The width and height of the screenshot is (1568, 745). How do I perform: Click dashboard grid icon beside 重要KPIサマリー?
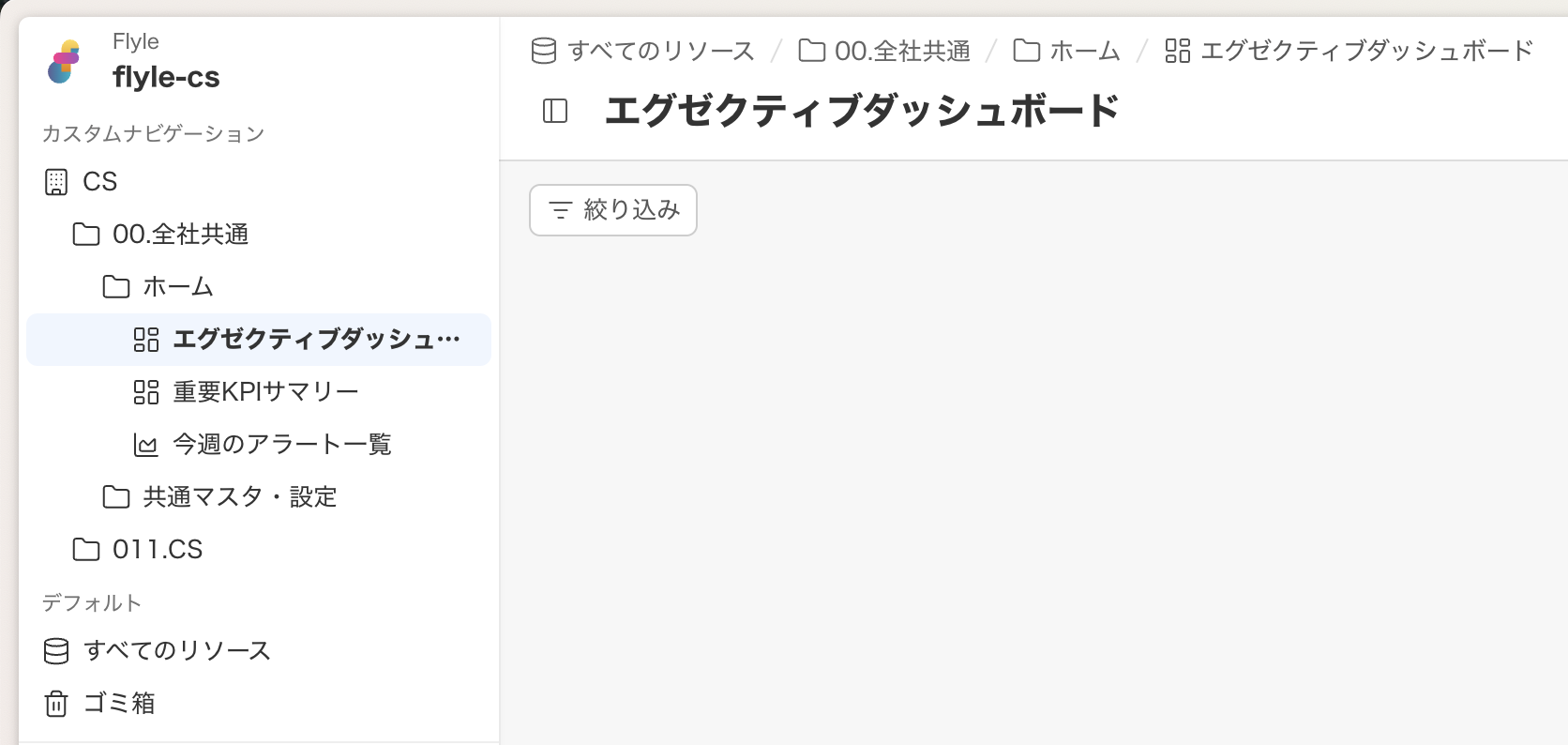146,392
